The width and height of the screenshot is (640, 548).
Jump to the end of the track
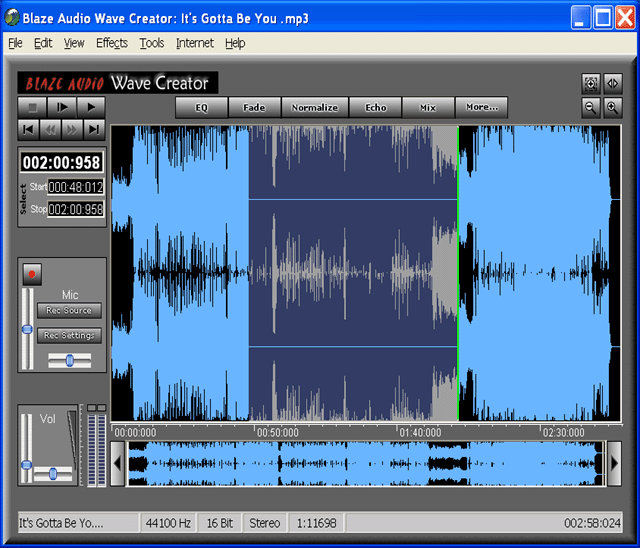click(x=94, y=130)
